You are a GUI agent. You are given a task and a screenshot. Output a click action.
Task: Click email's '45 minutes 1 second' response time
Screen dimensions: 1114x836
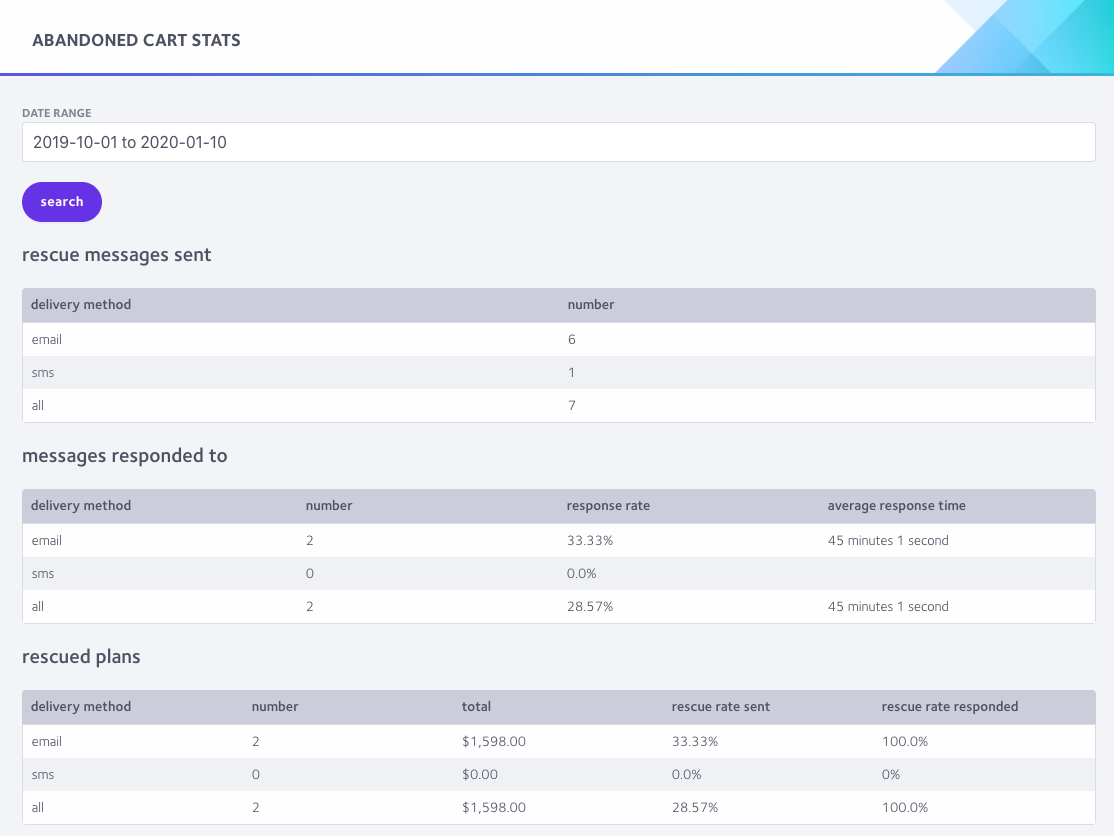click(x=888, y=541)
